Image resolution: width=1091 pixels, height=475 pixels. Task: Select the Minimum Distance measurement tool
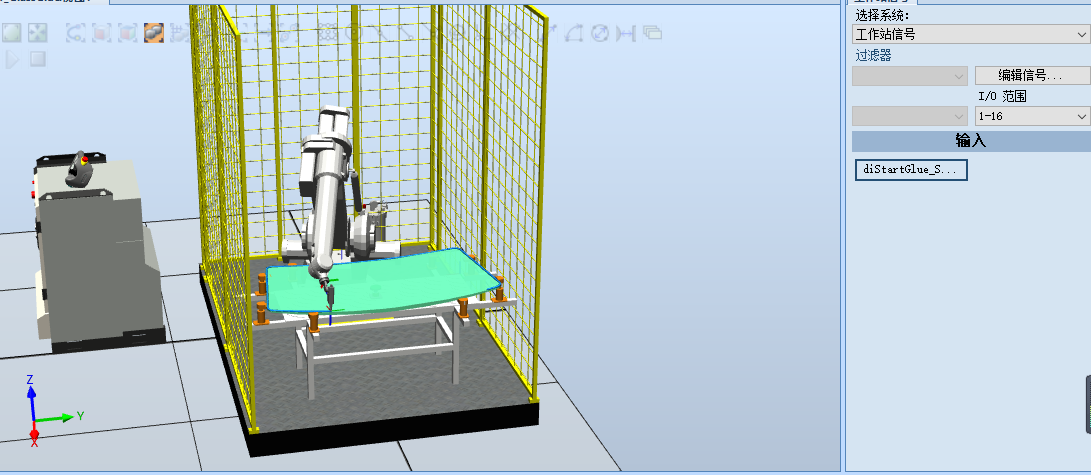click(x=626, y=33)
